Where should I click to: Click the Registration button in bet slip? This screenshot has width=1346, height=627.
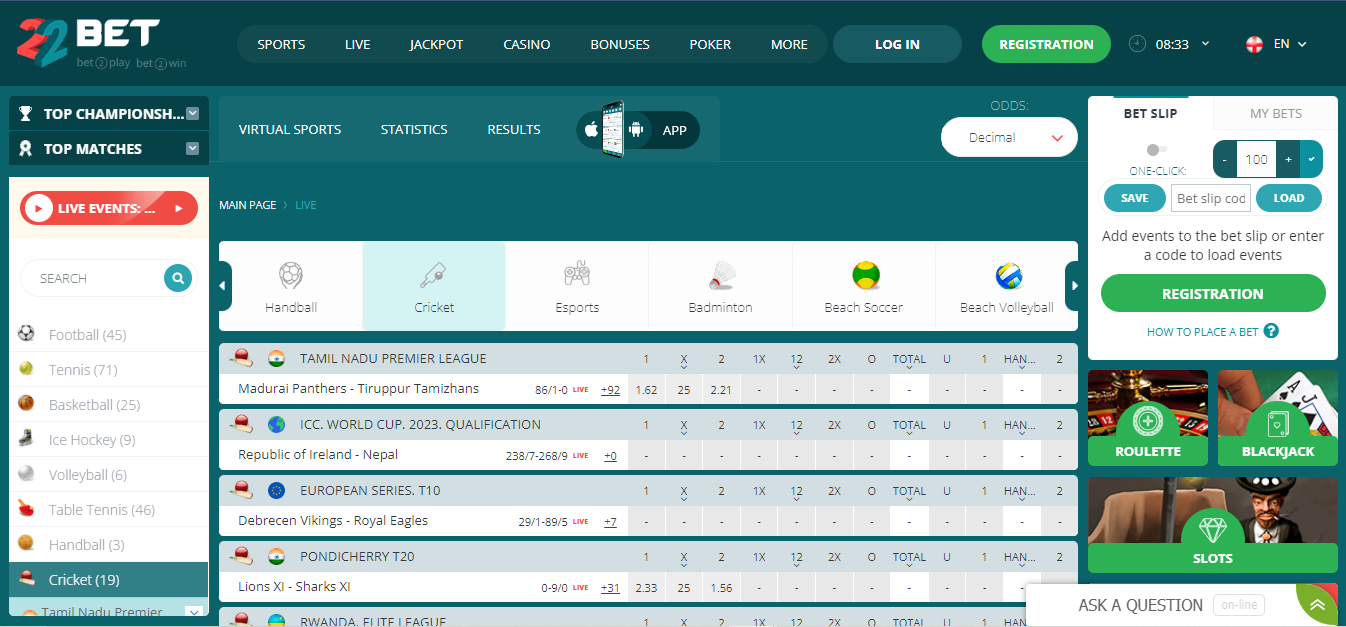coord(1213,294)
